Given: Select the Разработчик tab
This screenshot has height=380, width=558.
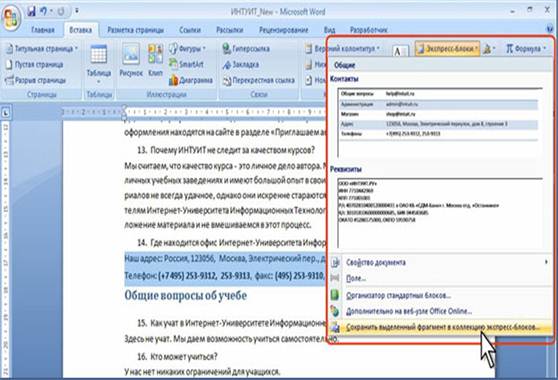Looking at the screenshot, I should (369, 30).
